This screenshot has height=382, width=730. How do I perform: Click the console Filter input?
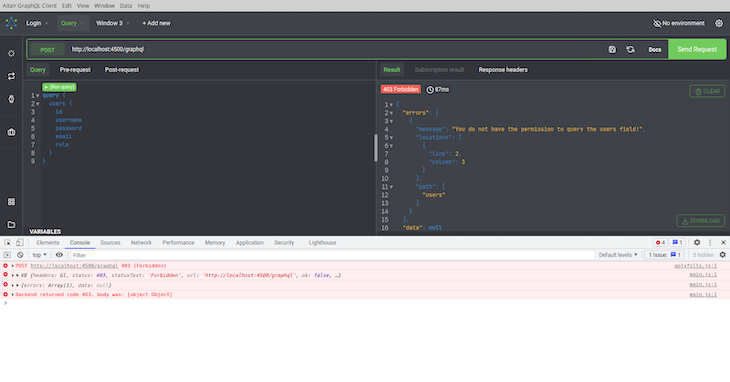coord(332,255)
